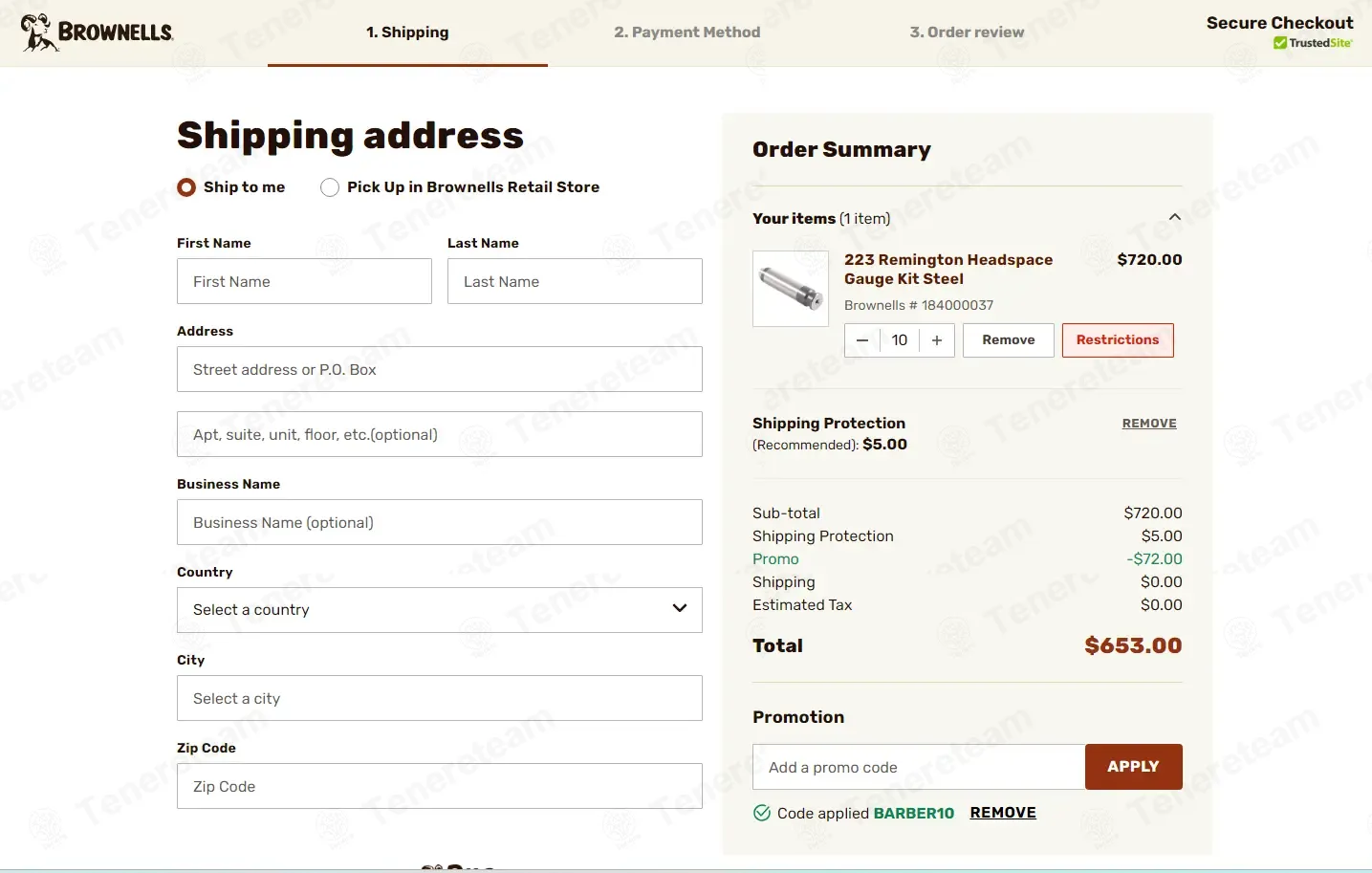Click the Brownells logo

pyautogui.click(x=97, y=33)
